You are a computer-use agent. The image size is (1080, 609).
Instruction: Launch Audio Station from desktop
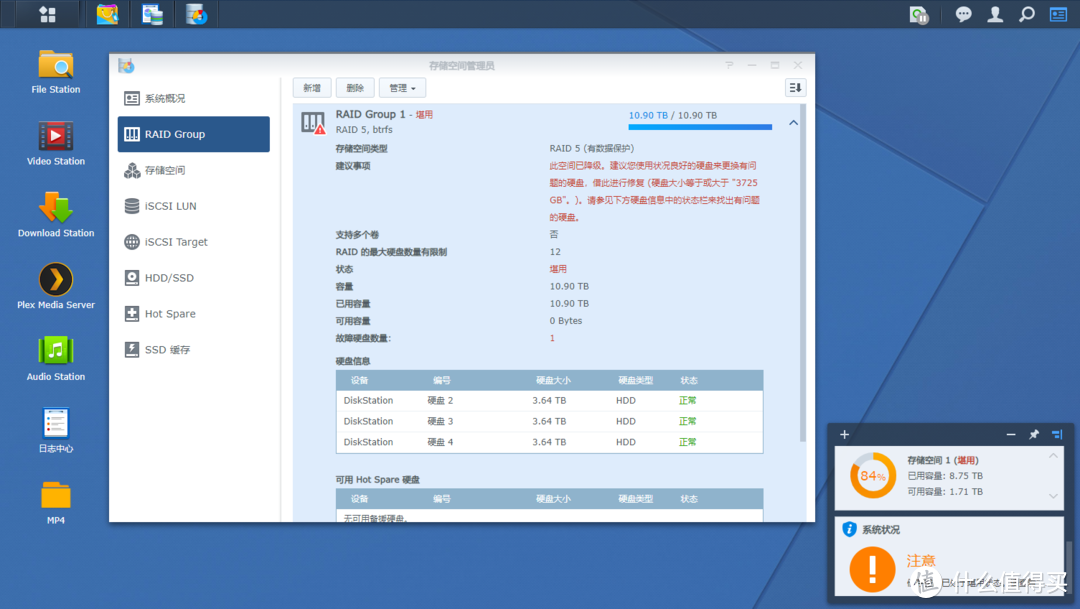(x=56, y=358)
